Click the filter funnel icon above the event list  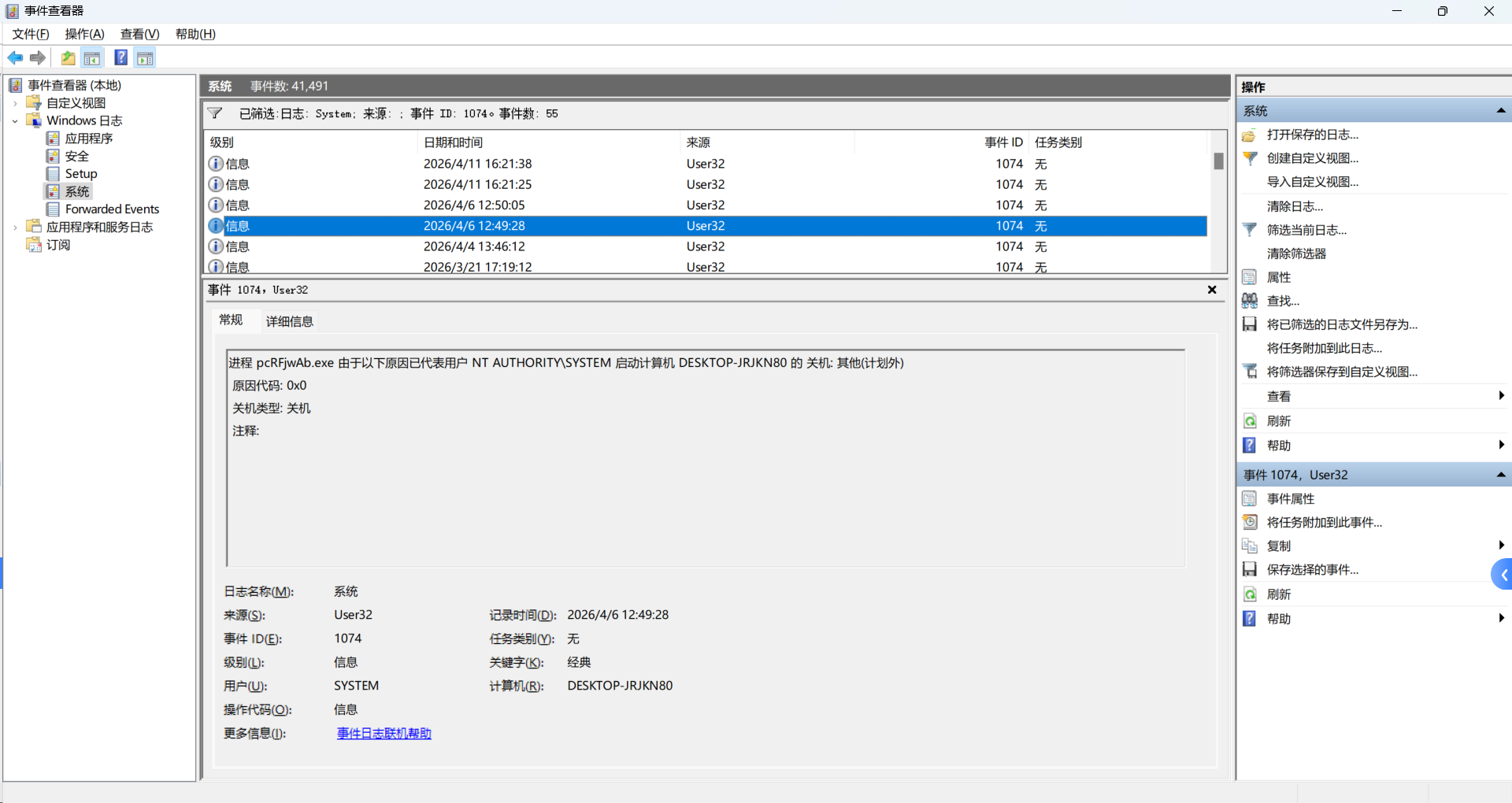click(215, 113)
